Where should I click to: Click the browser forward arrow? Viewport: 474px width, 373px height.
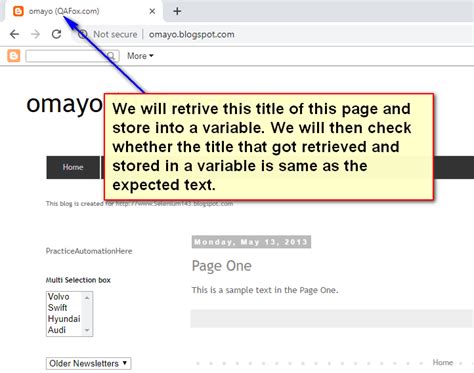pos(35,34)
